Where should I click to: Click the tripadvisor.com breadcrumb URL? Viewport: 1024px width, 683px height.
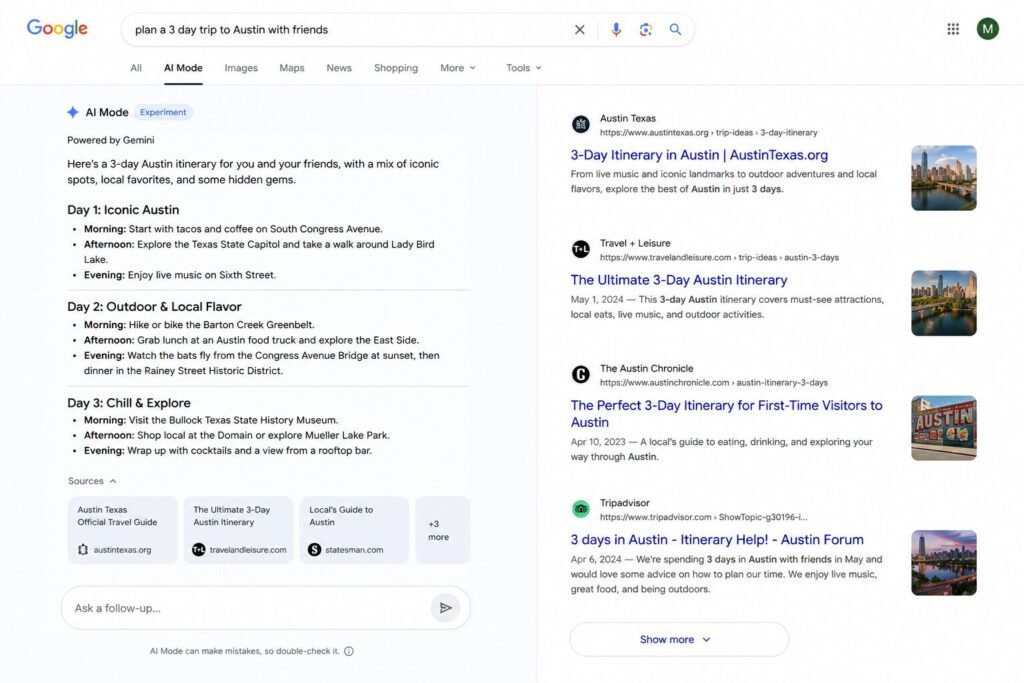(703, 517)
